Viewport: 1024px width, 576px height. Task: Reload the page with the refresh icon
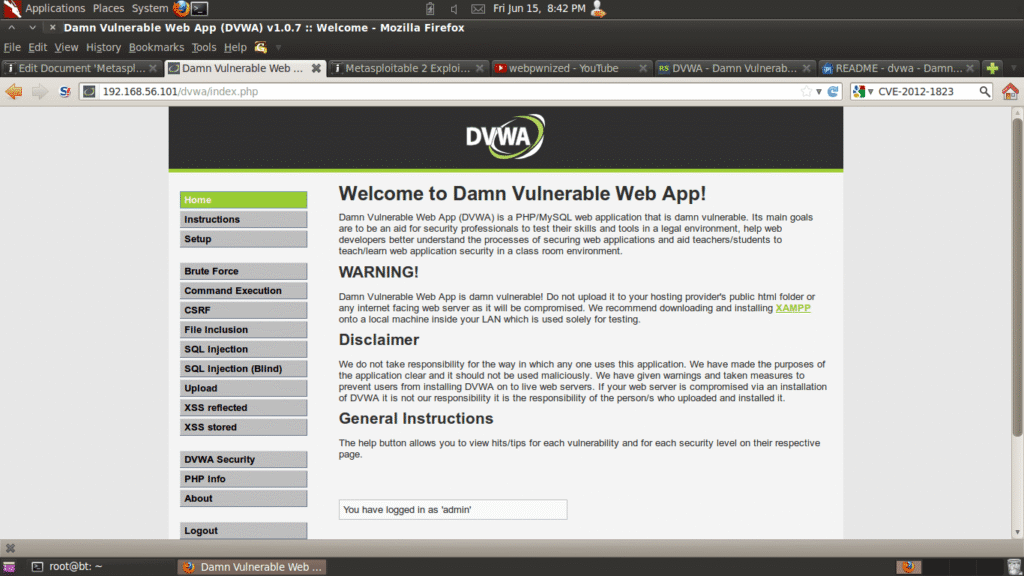point(833,91)
